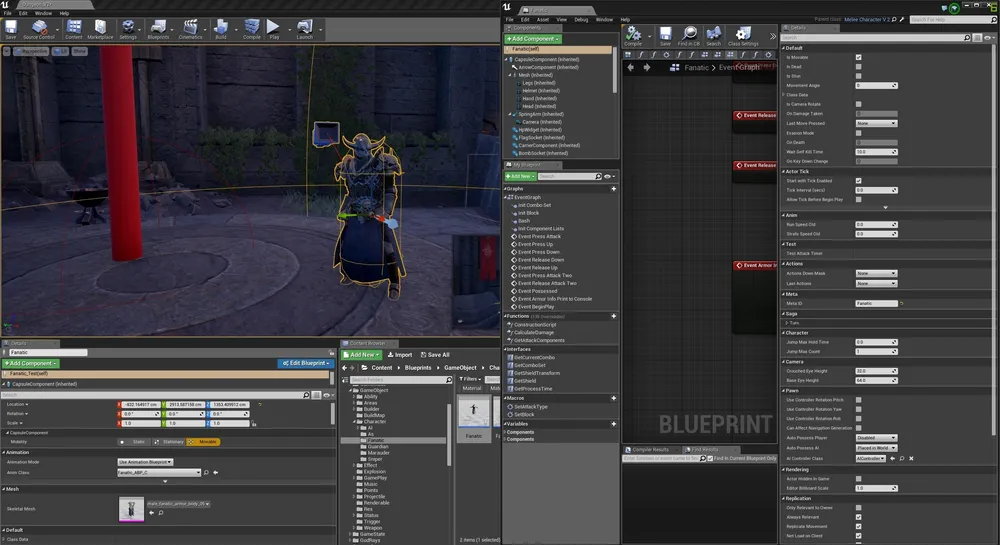This screenshot has width=1000, height=545.
Task: Toggle the Is Movable checkbox
Action: click(x=858, y=57)
